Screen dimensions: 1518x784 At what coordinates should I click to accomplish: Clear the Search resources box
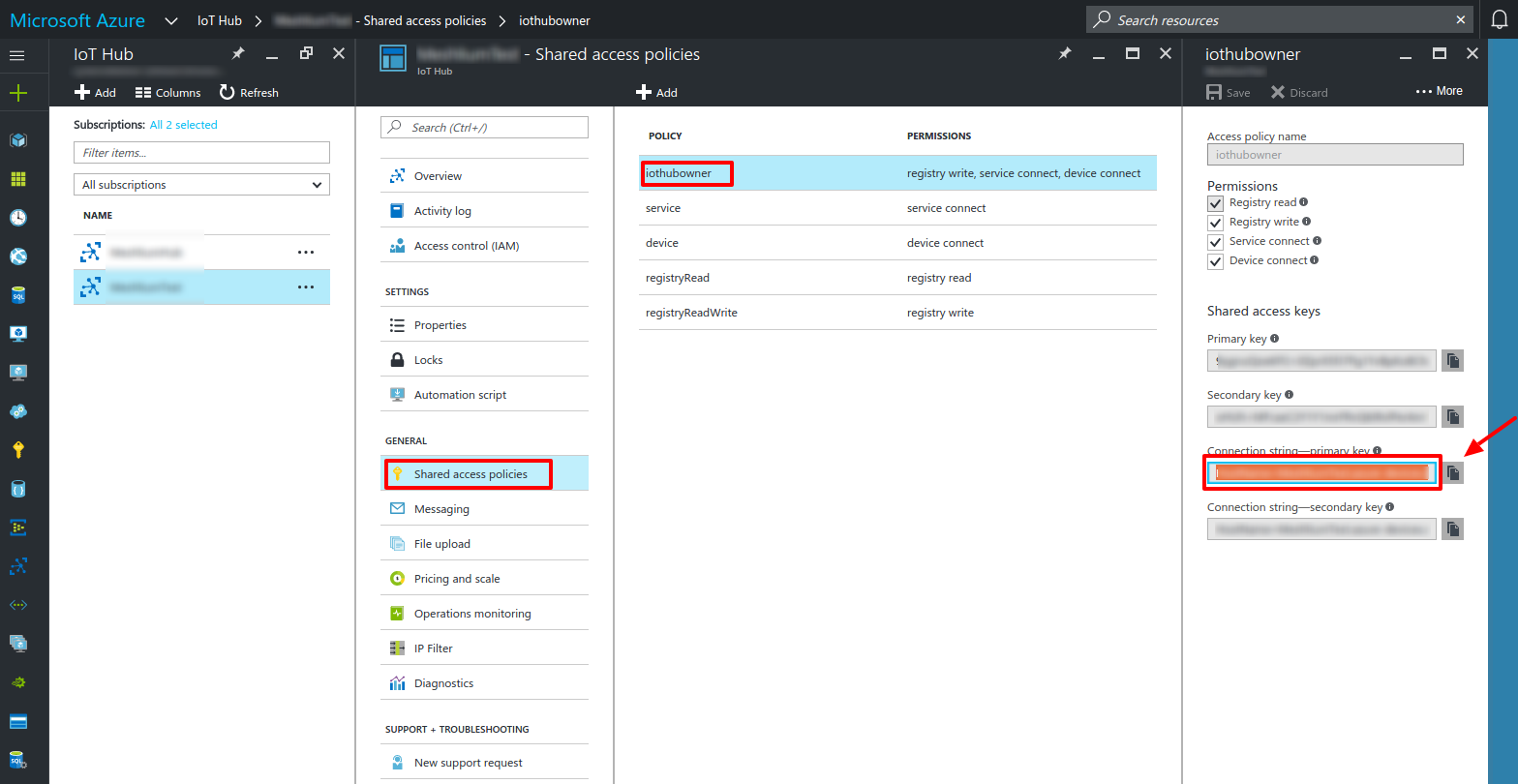point(1461,19)
